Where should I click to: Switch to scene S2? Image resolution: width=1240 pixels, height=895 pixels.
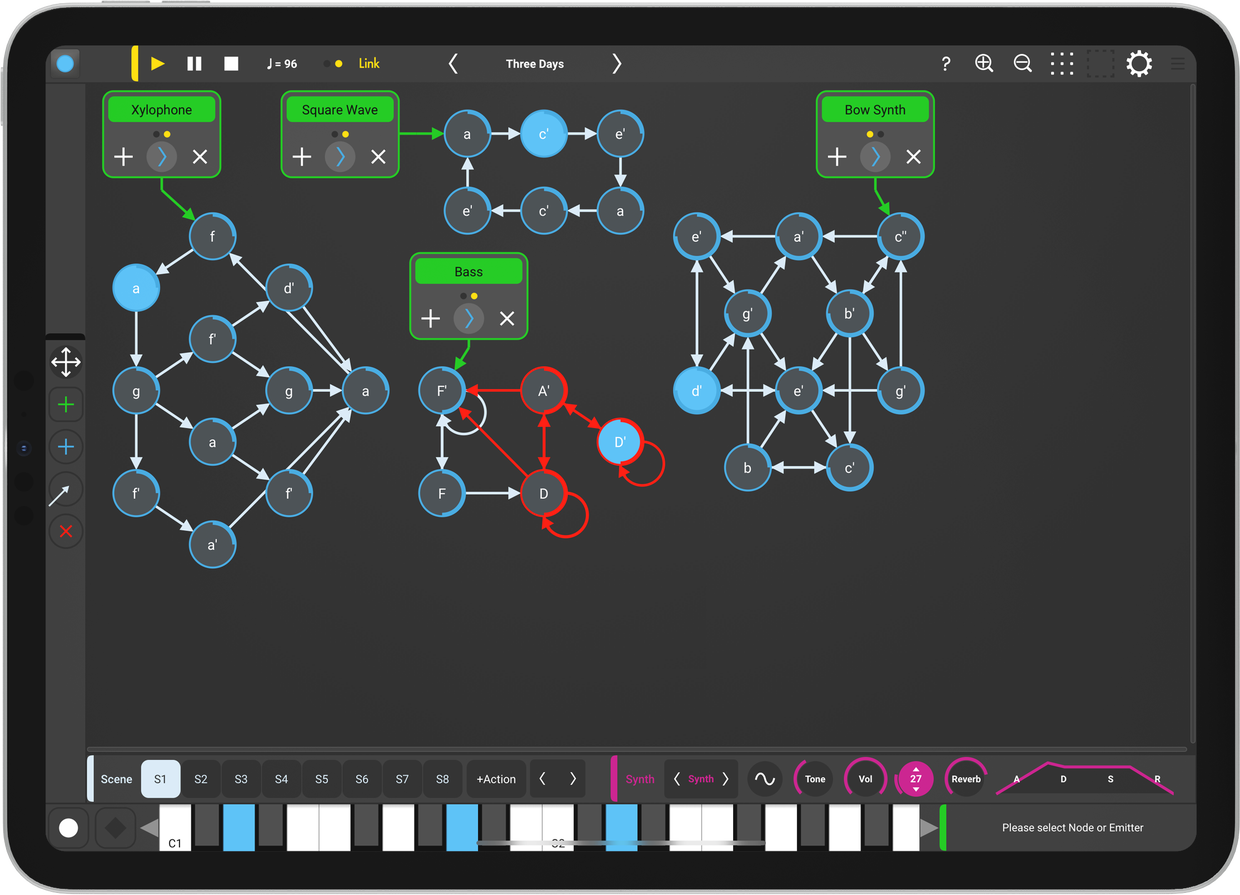[201, 779]
